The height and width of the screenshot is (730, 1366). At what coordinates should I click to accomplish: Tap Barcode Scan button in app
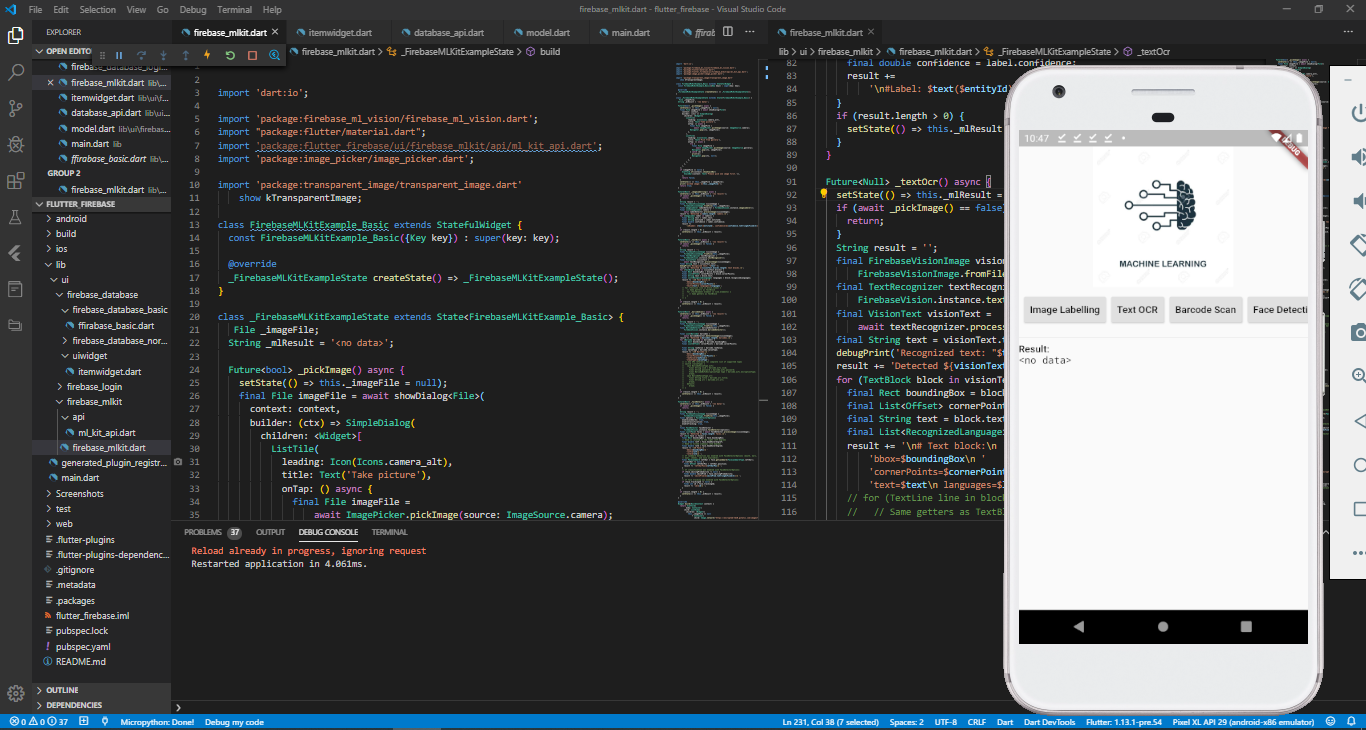pos(1205,310)
